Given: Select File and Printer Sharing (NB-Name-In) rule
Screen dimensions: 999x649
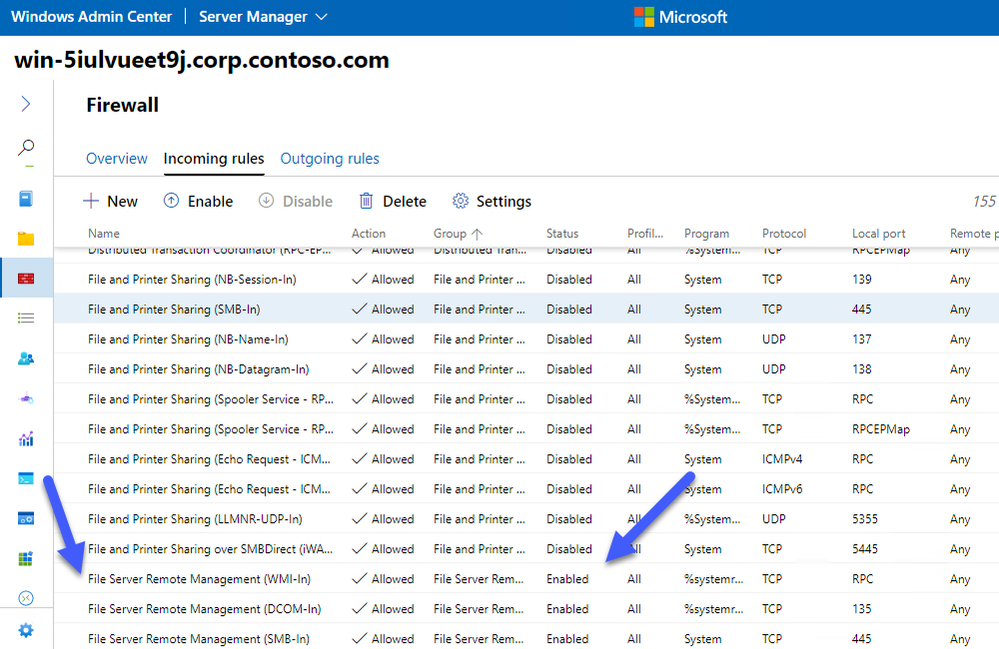Looking at the screenshot, I should tap(526, 339).
